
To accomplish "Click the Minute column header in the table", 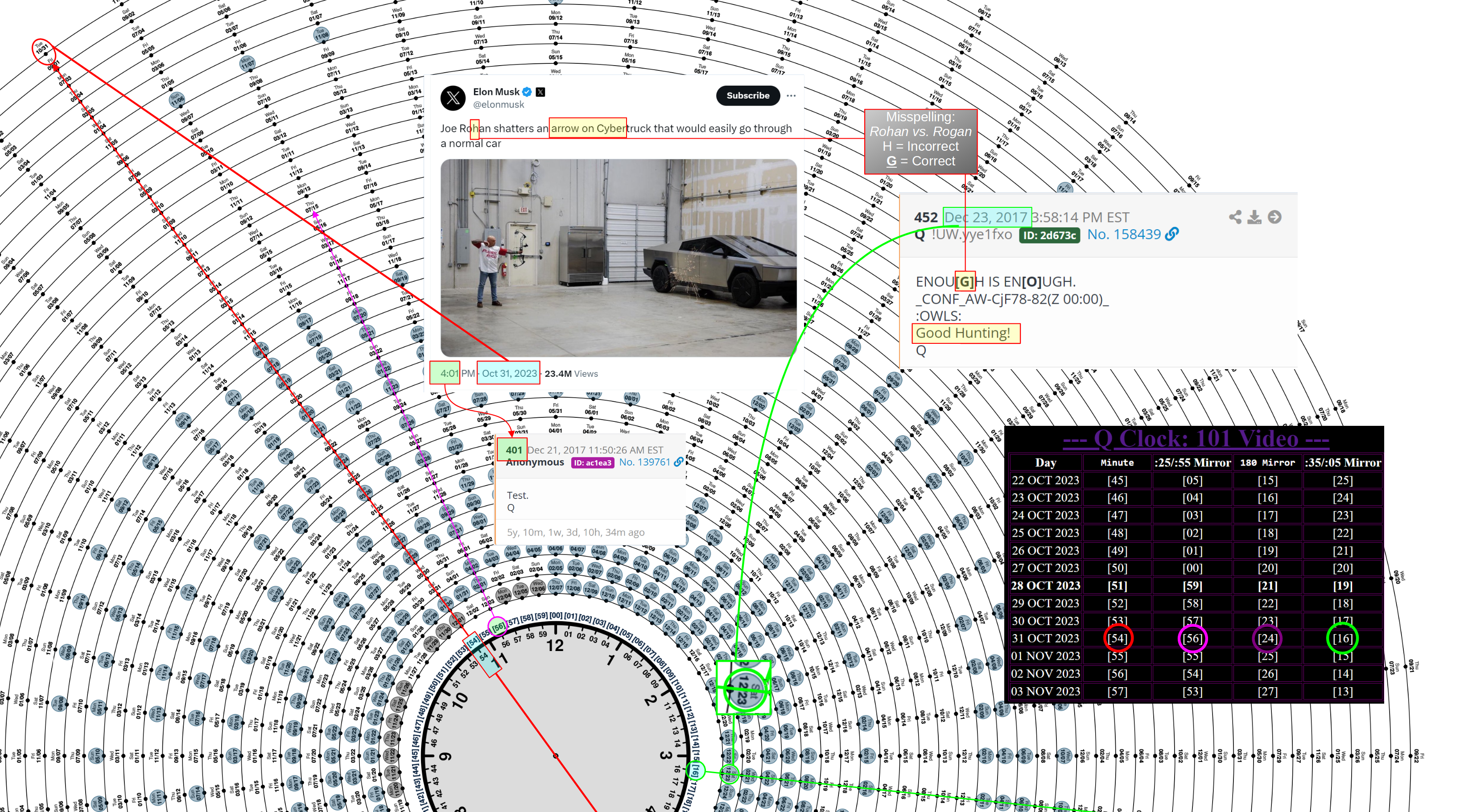I will [1117, 462].
